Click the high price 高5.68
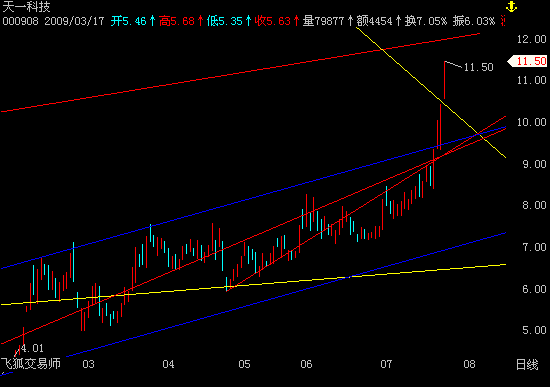 [x=176, y=21]
